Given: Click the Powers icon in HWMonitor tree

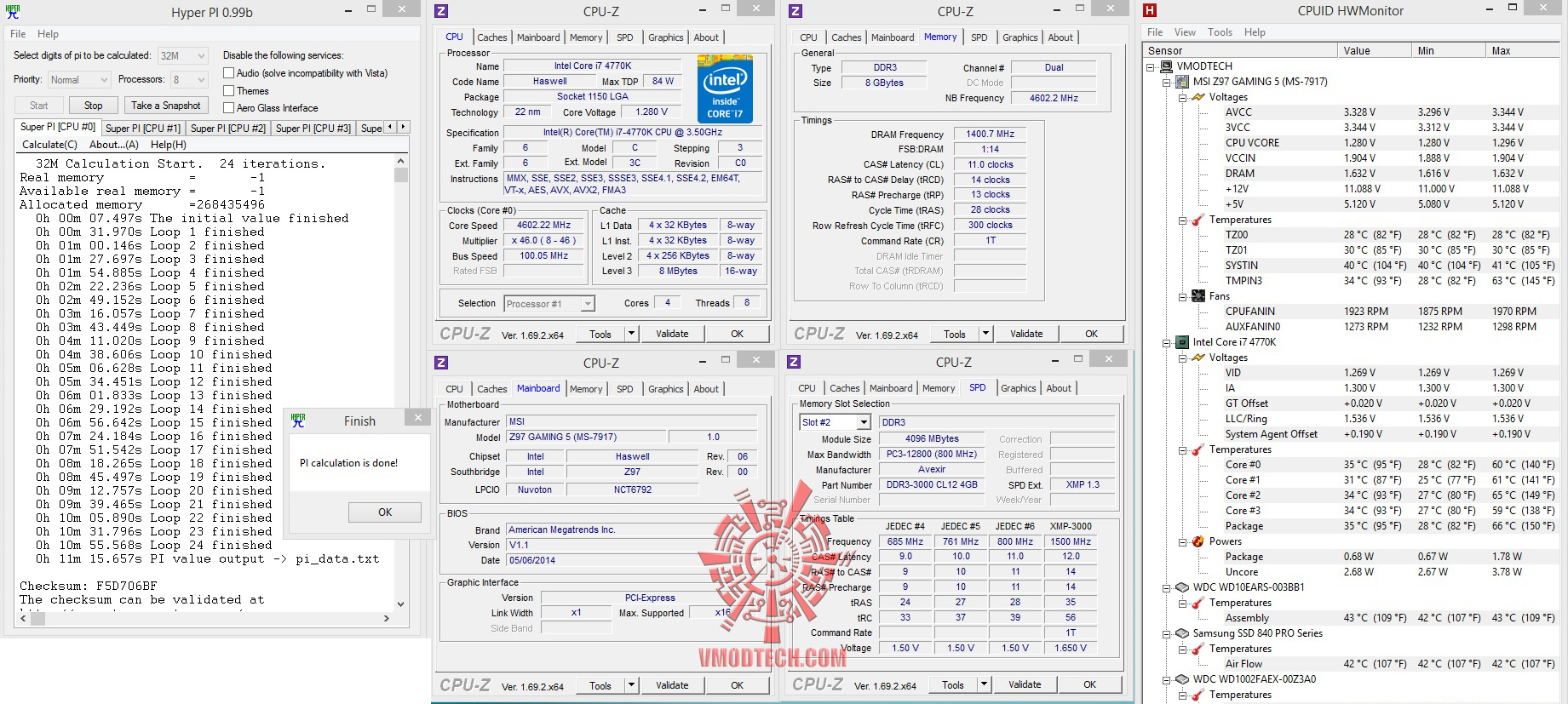Looking at the screenshot, I should point(1198,541).
